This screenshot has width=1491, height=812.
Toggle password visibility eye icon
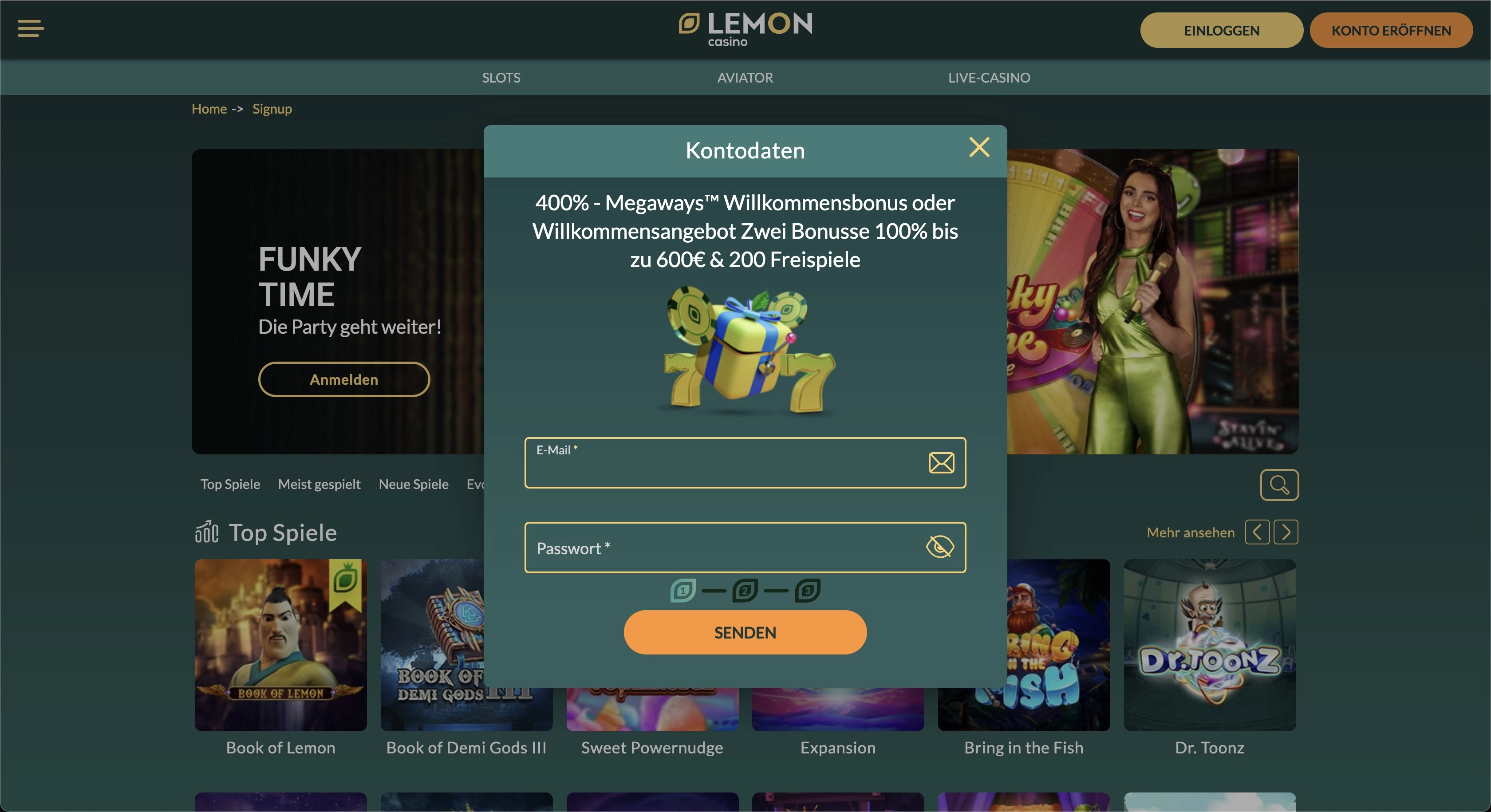940,546
